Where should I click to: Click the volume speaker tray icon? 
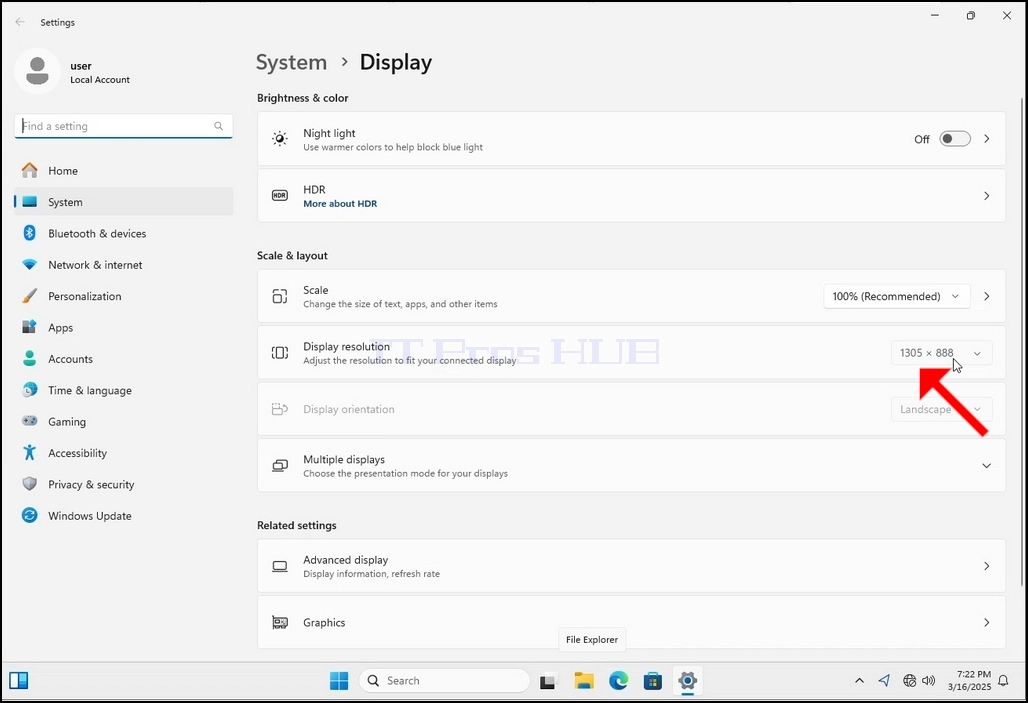(x=928, y=681)
